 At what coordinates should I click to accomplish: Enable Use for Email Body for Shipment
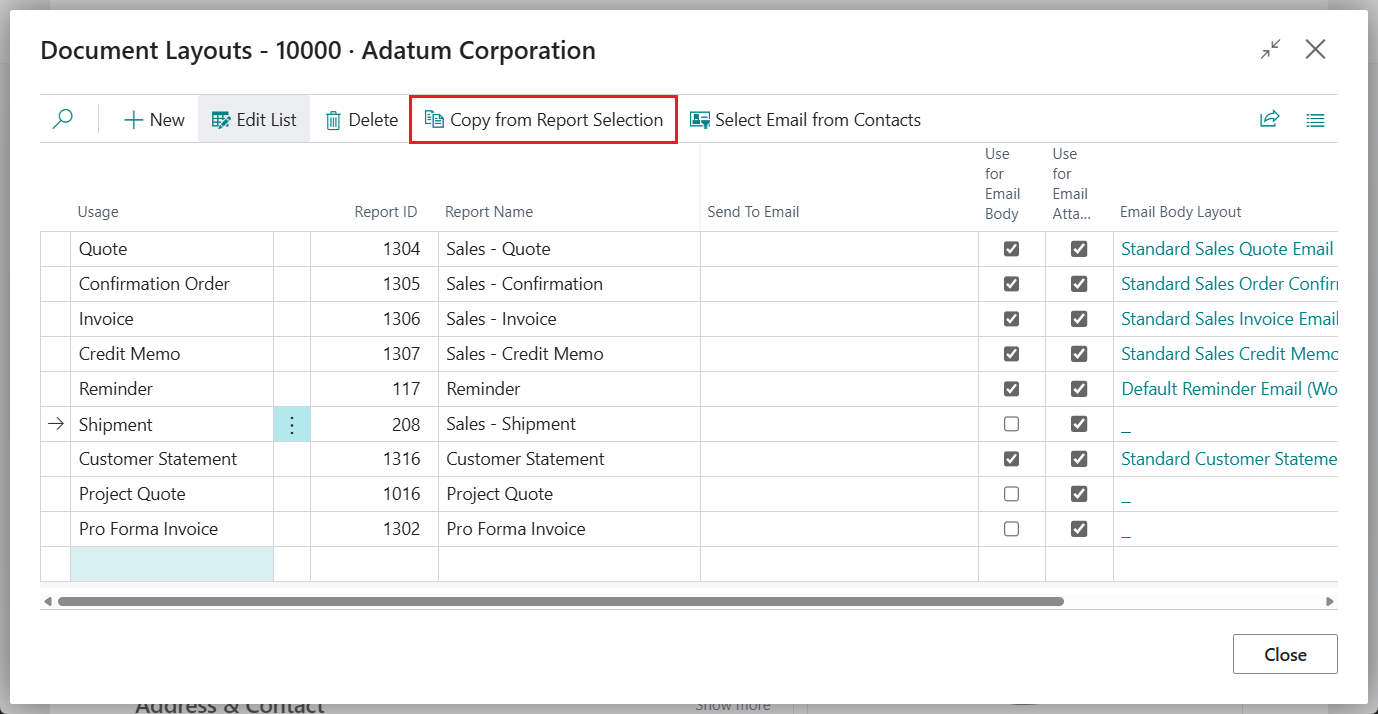click(1010, 423)
